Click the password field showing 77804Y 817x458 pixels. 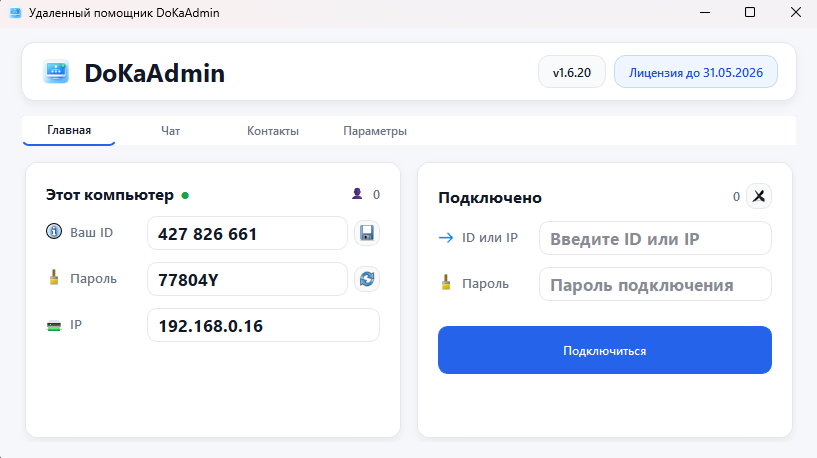coord(247,279)
